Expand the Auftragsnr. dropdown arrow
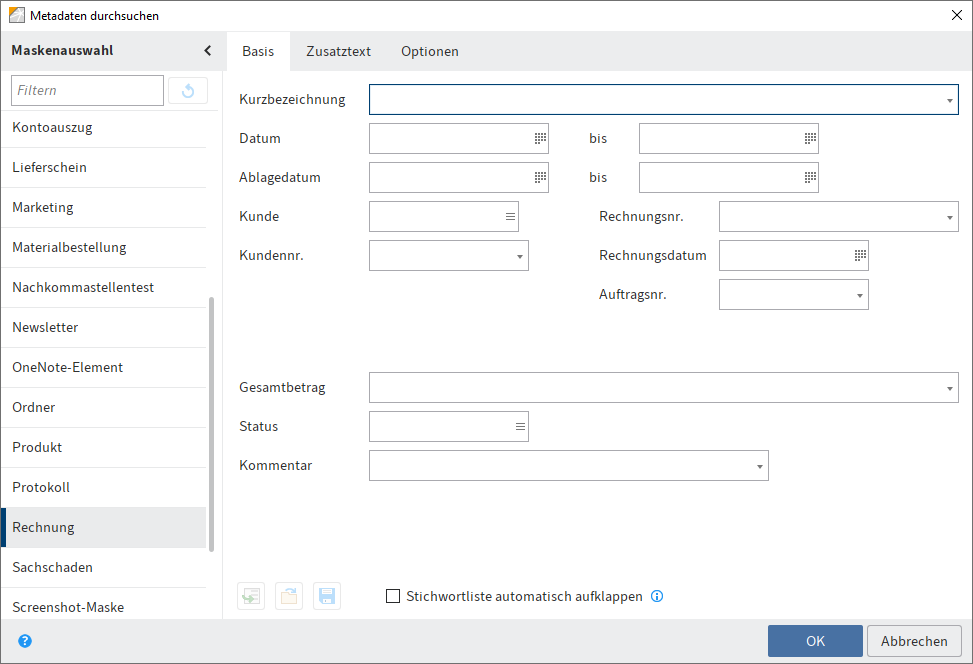 point(859,295)
